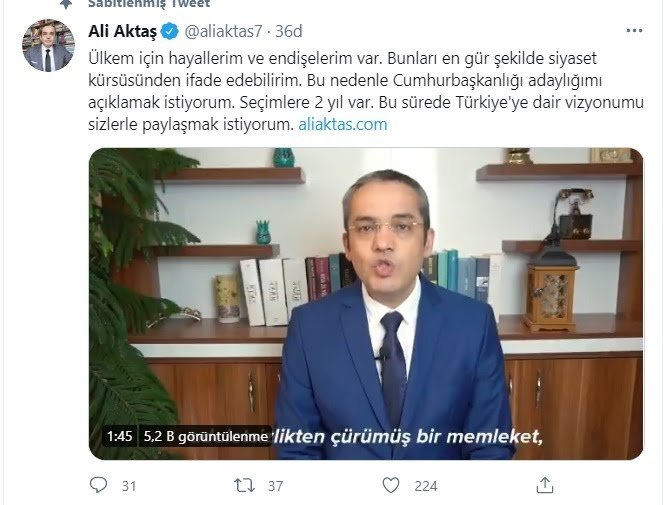Open the share tweet icon

click(x=545, y=485)
